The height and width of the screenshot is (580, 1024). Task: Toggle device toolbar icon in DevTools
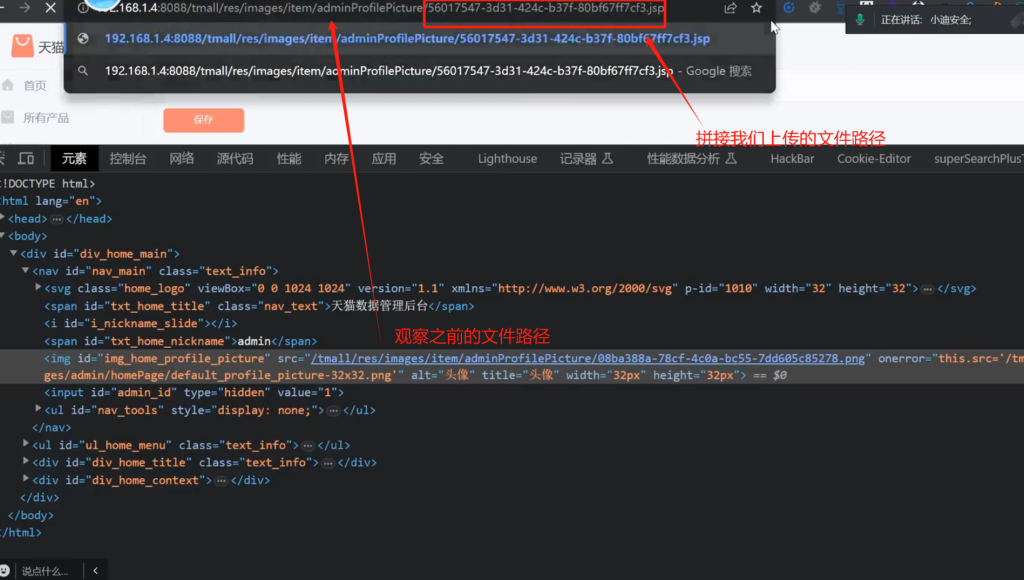point(26,159)
